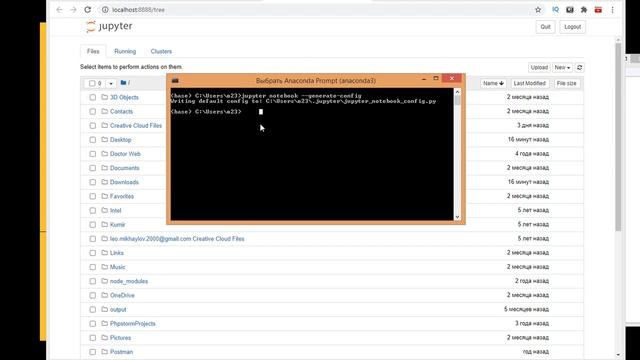Open the Kumir folder
The image size is (640, 360).
click(x=118, y=224)
